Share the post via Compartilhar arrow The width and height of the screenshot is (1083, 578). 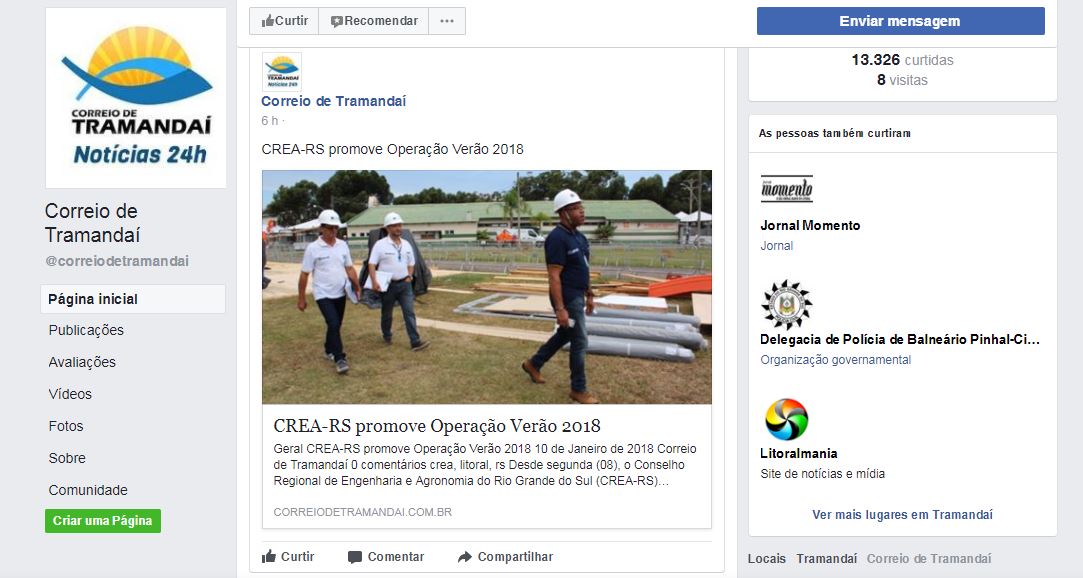click(x=506, y=557)
